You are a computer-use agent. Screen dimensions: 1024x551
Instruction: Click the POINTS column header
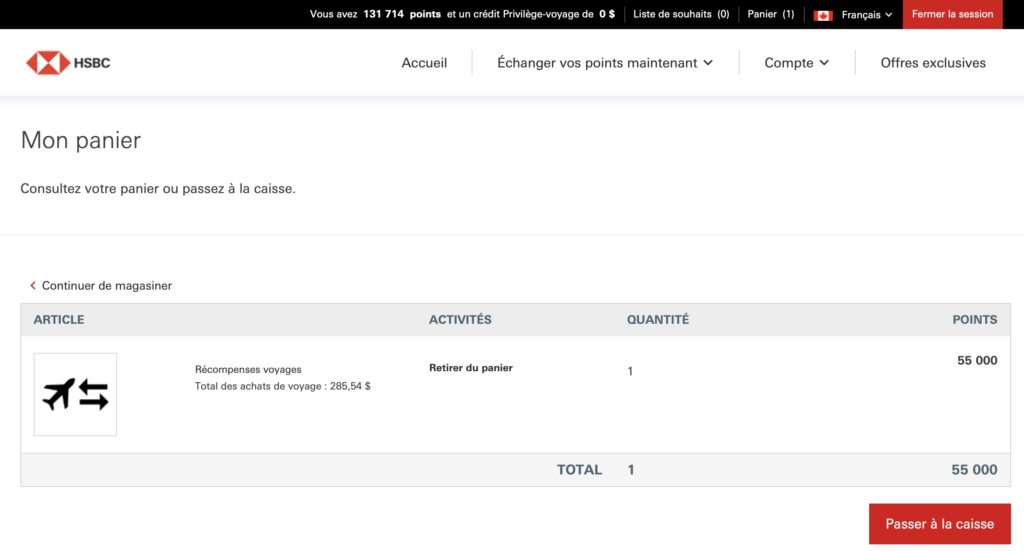(x=974, y=319)
